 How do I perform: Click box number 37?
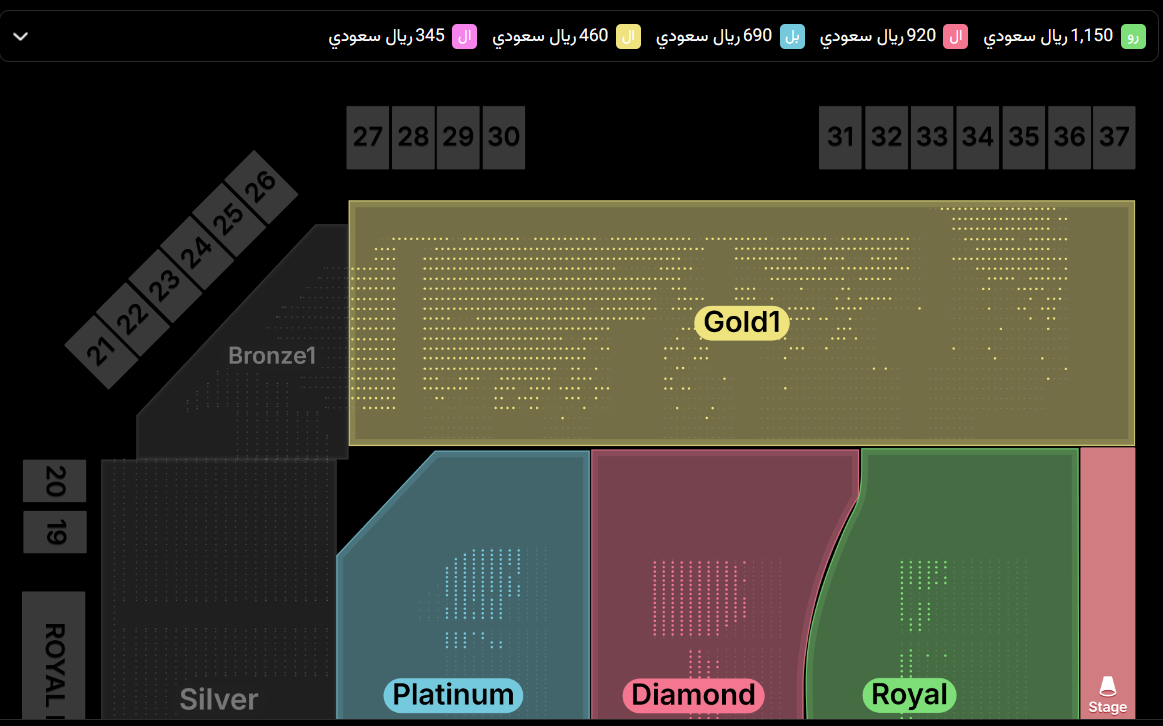(1114, 137)
